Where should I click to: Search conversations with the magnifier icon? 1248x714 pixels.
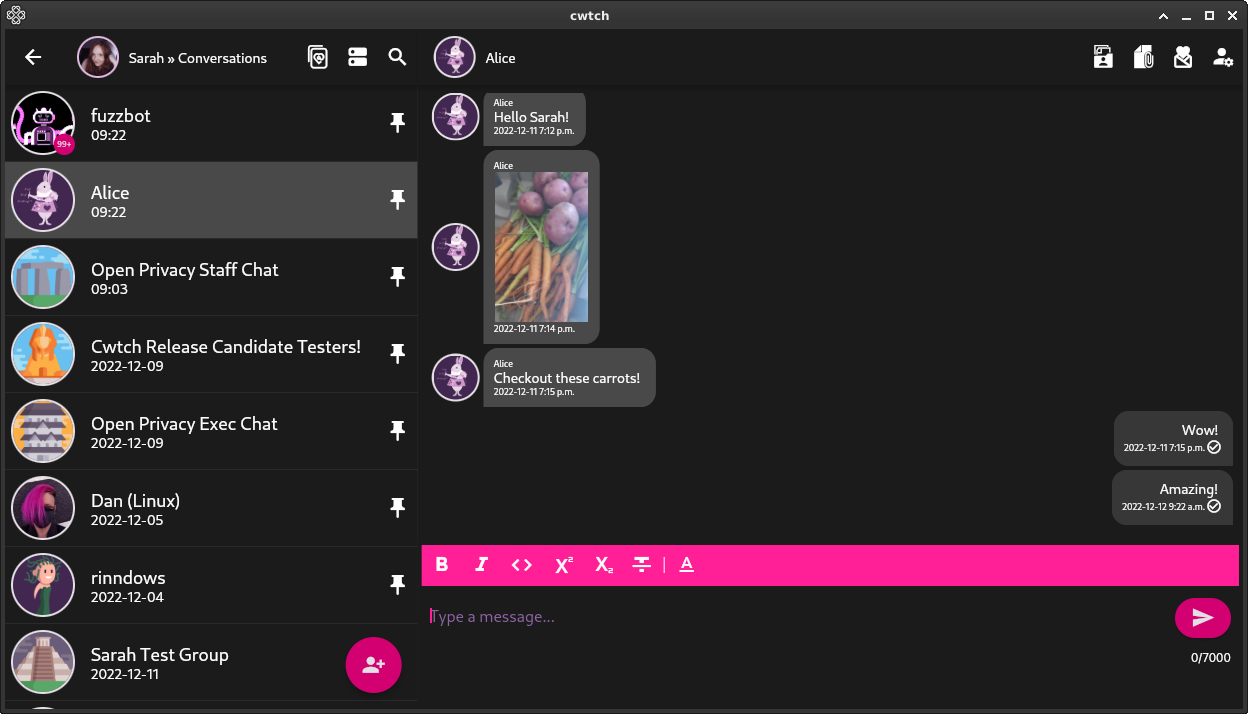[398, 57]
